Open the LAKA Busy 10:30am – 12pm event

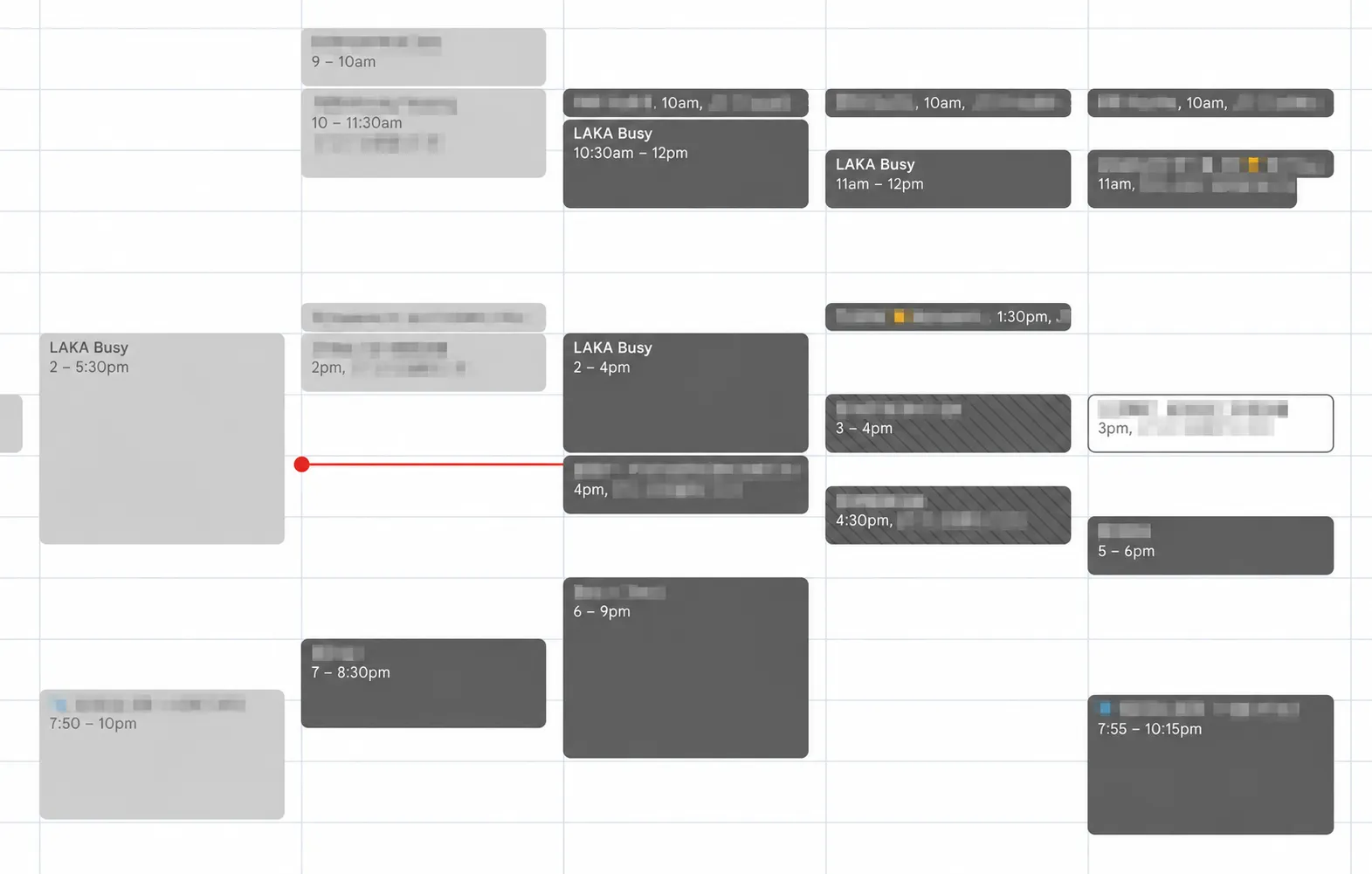(x=686, y=163)
